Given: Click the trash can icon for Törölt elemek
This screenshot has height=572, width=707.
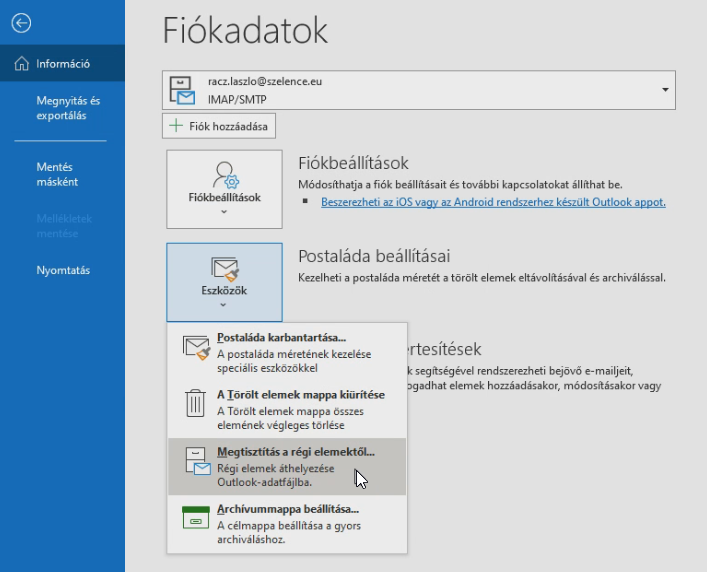Looking at the screenshot, I should coord(196,403).
